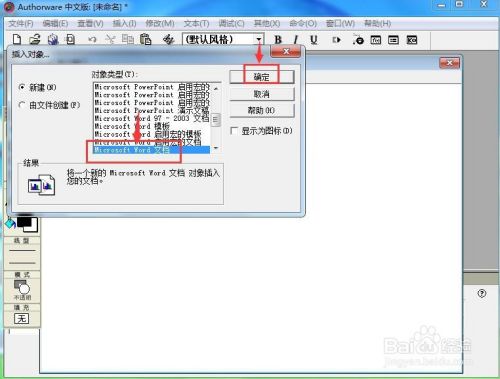Click the object list scroll-down arrow

(x=216, y=148)
